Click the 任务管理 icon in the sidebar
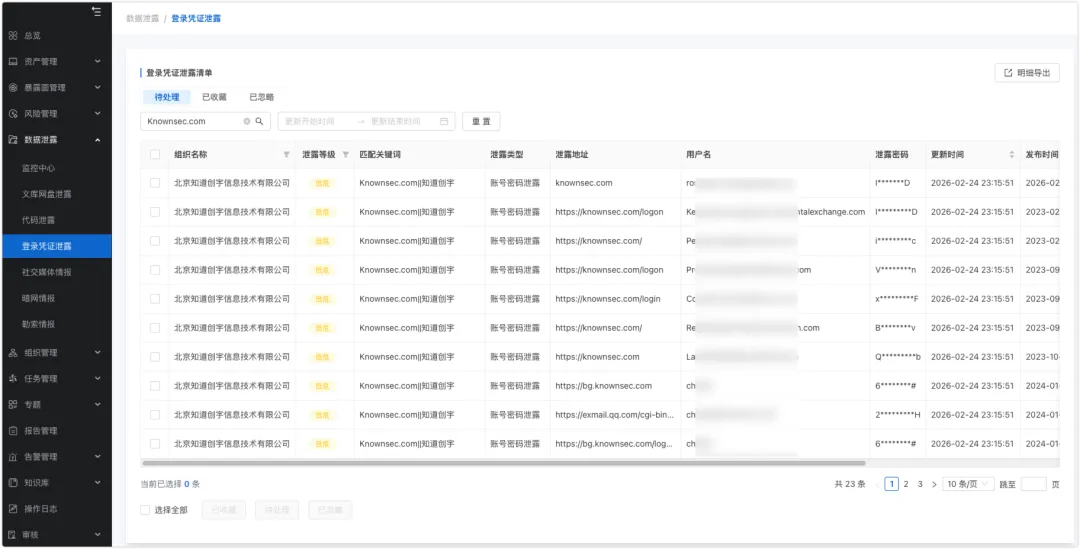This screenshot has height=549, width=1080. [x=12, y=378]
